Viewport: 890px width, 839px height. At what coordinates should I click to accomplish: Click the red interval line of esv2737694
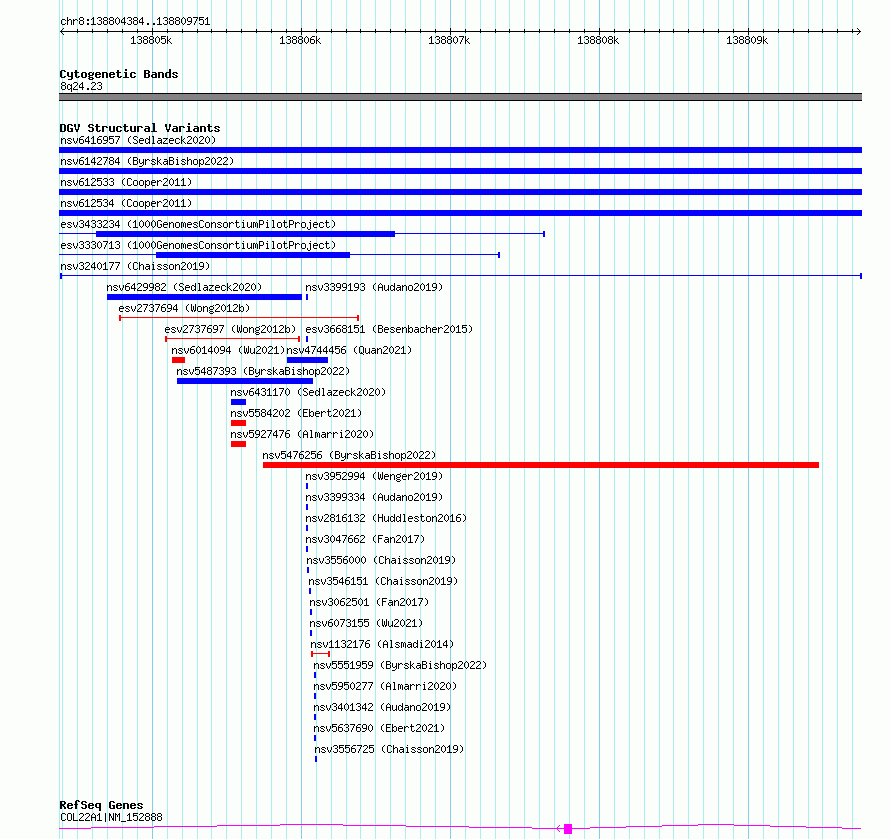[x=239, y=318]
